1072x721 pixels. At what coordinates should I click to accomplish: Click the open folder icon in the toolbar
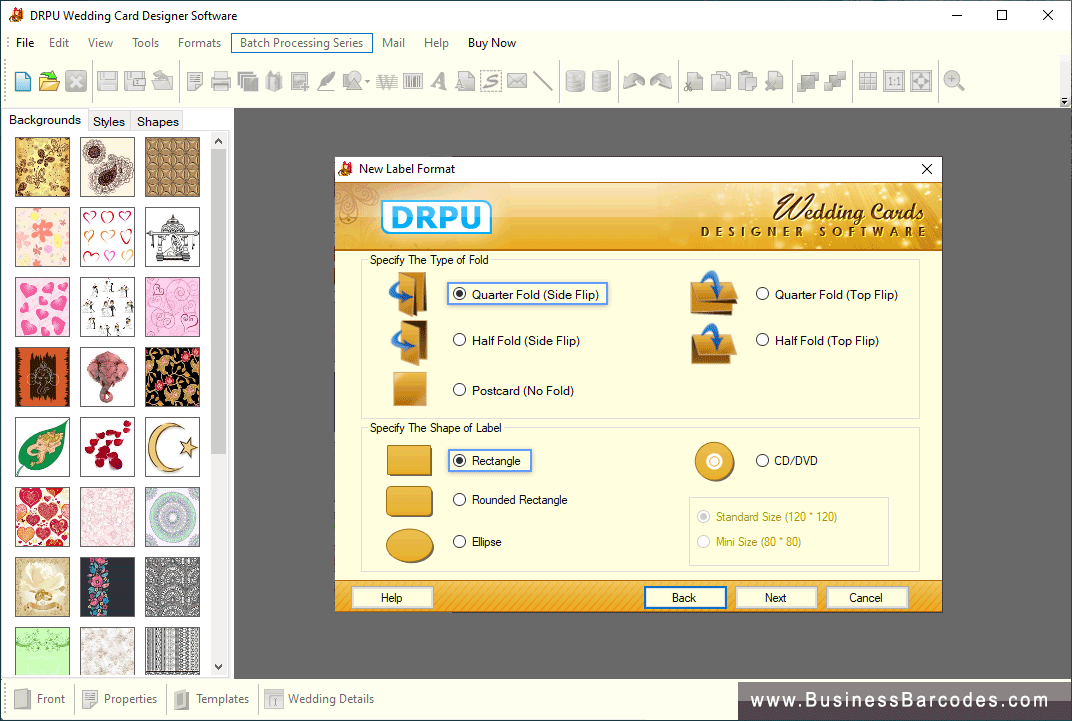[49, 81]
